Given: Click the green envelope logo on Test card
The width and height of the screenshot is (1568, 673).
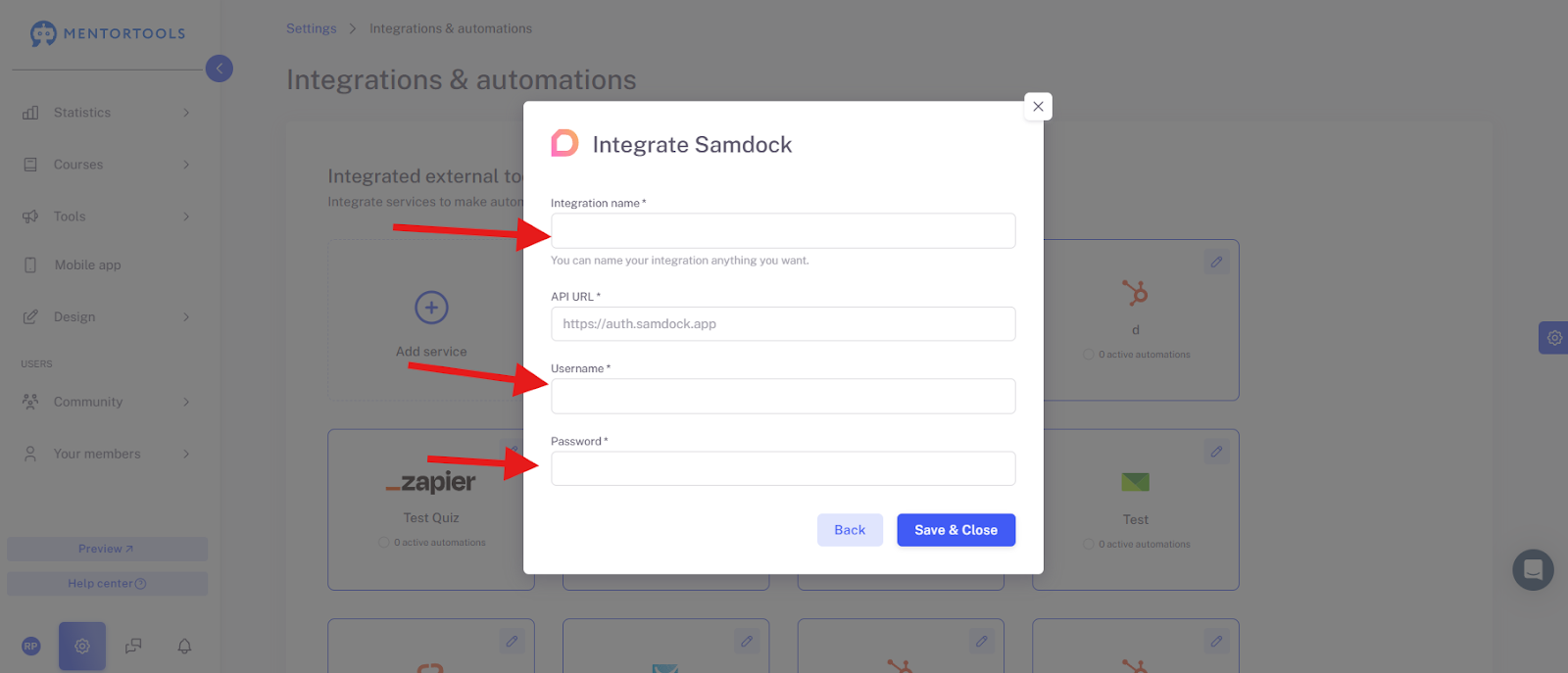Looking at the screenshot, I should (1135, 482).
